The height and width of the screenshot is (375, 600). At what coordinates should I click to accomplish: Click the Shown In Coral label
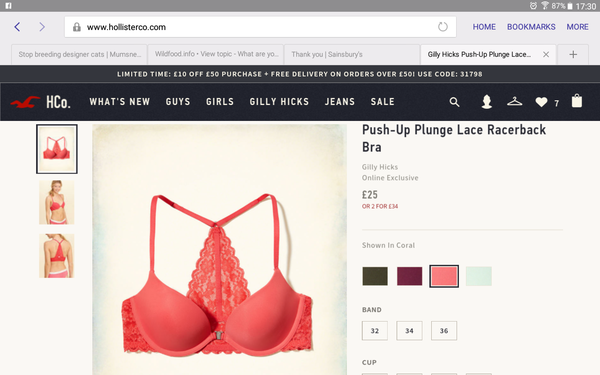[x=388, y=245]
